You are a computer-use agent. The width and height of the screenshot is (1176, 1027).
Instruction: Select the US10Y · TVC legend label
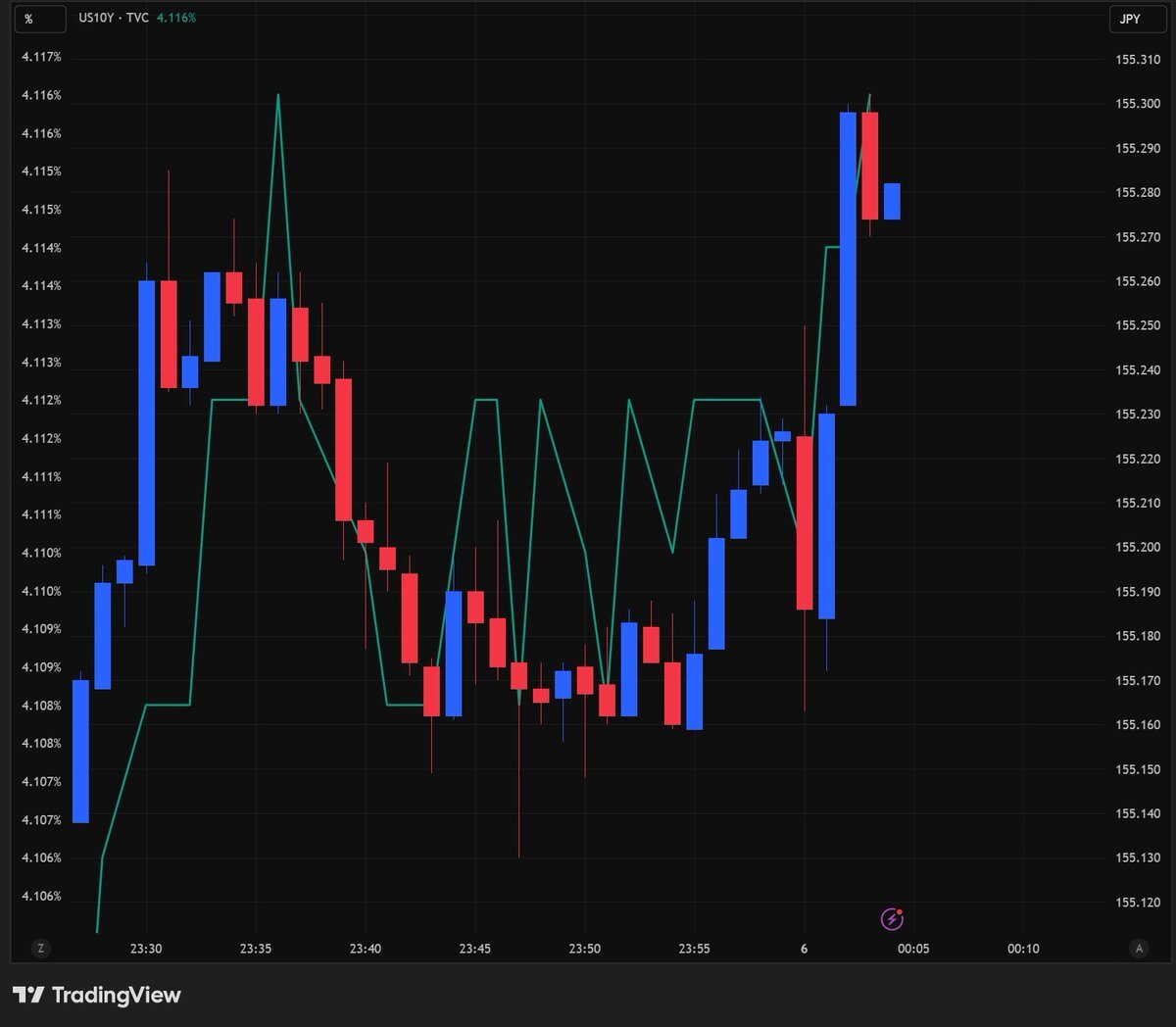pos(113,18)
